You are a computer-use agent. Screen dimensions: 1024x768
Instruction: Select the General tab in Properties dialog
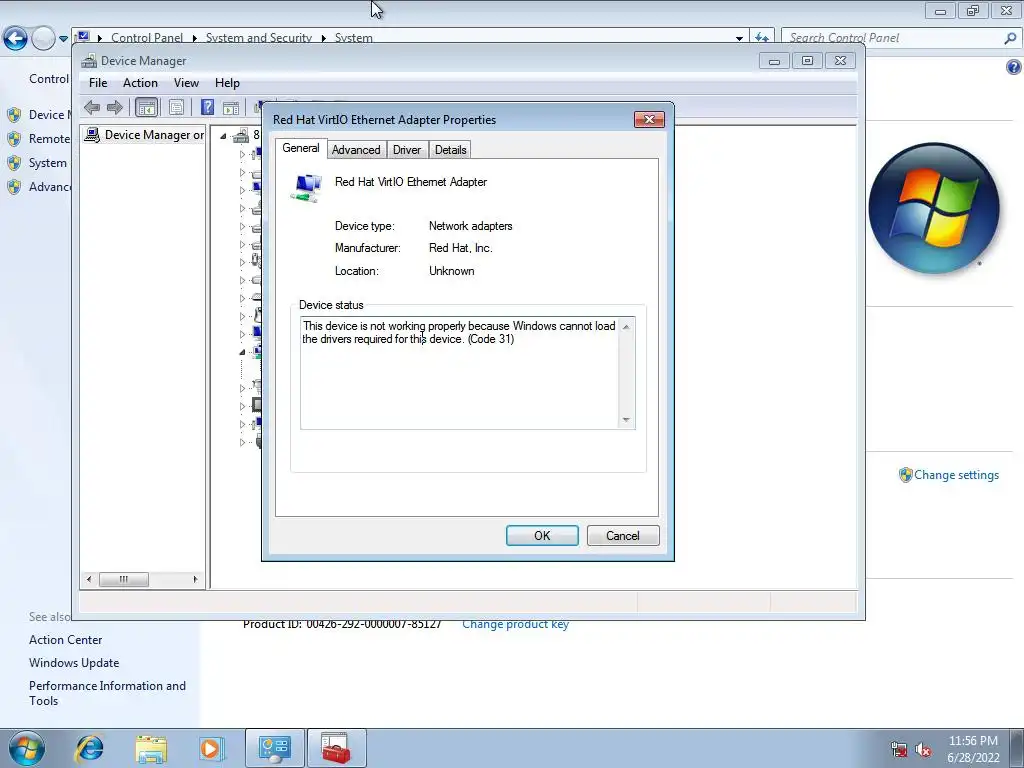pyautogui.click(x=300, y=148)
